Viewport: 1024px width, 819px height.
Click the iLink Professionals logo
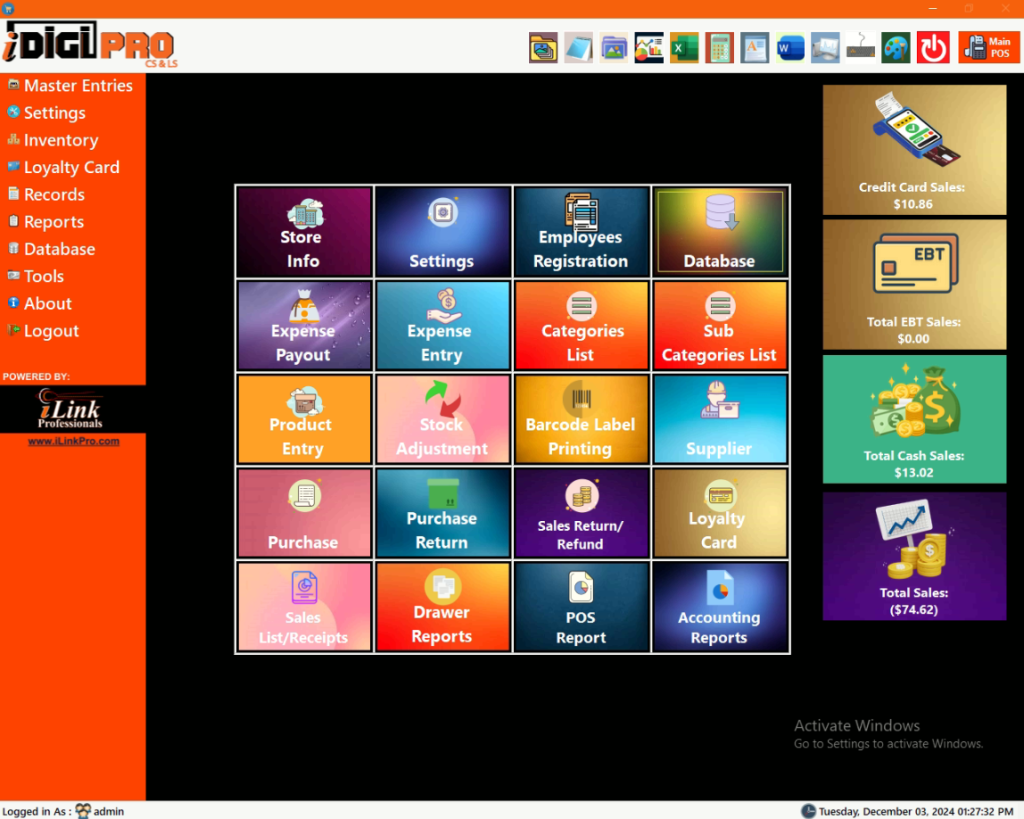[71, 410]
